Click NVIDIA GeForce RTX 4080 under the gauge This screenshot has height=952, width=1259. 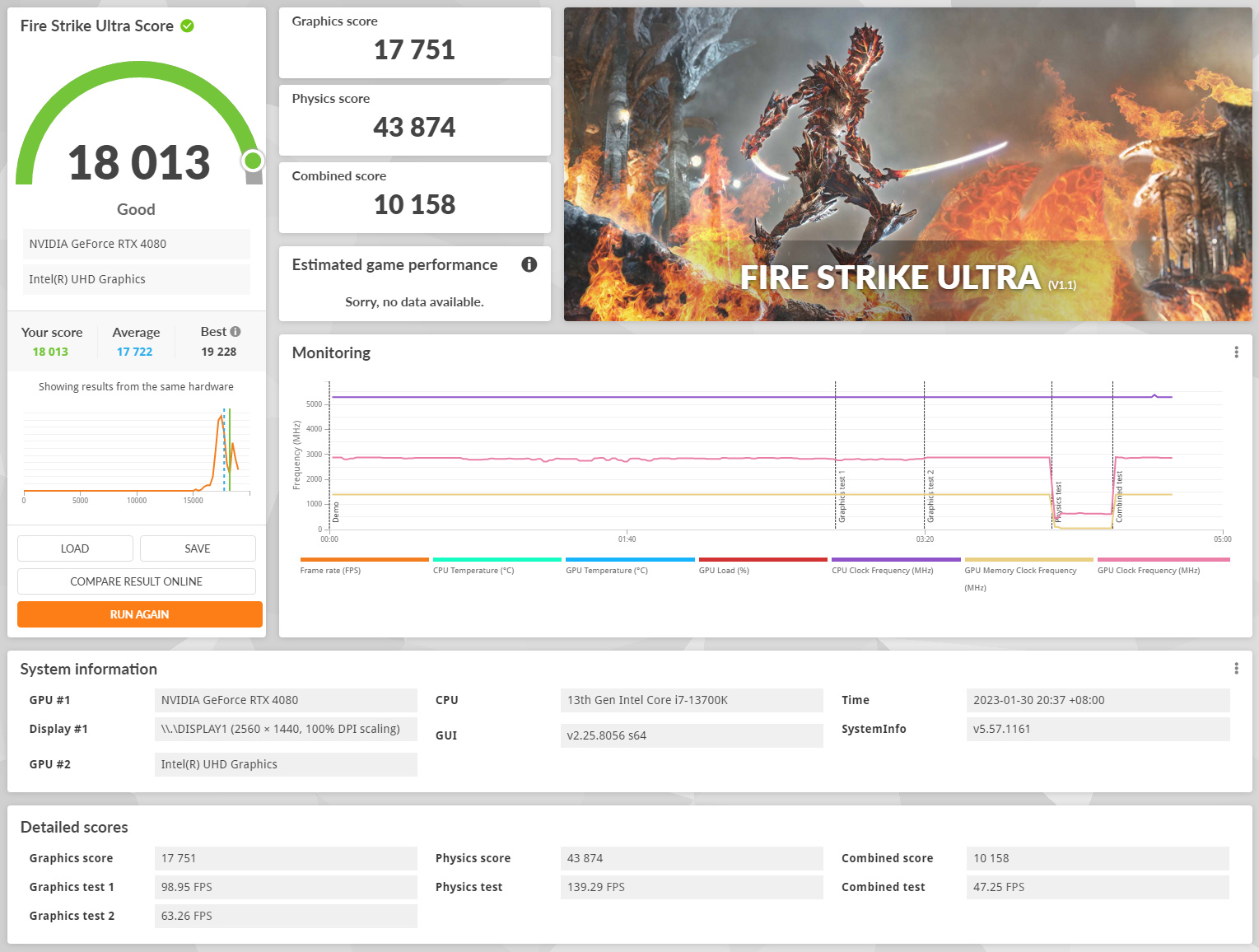[137, 244]
